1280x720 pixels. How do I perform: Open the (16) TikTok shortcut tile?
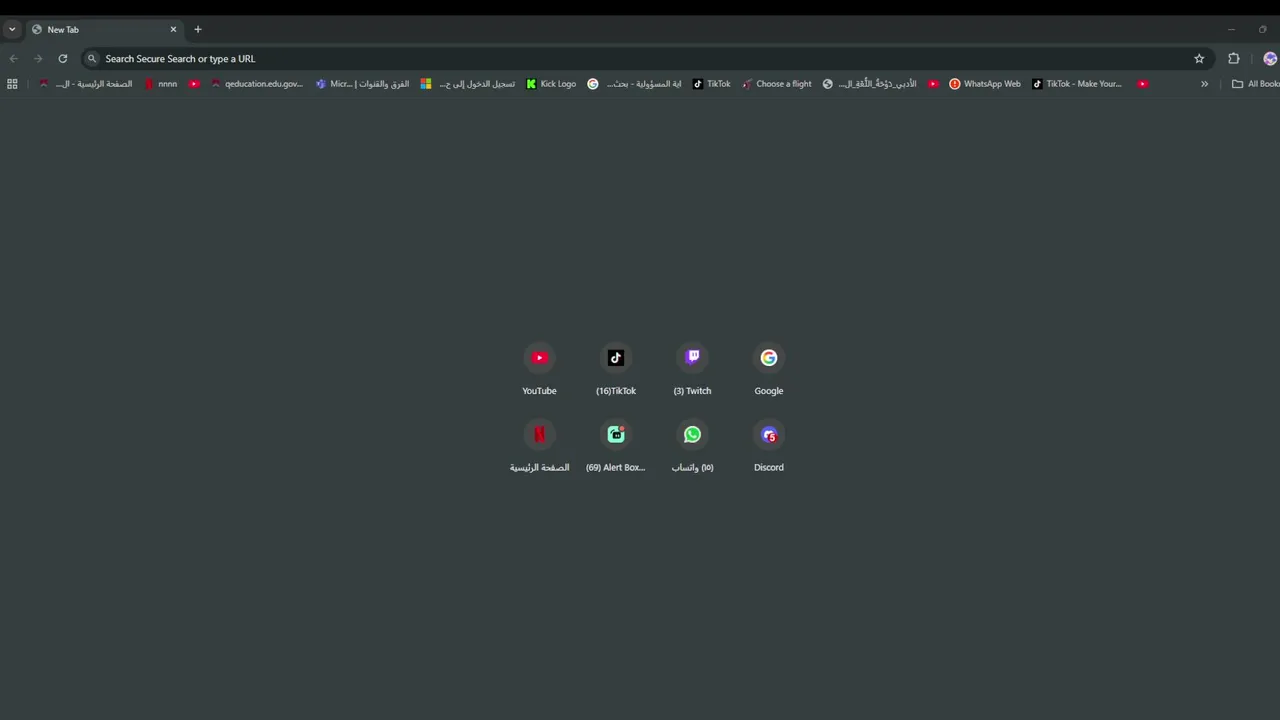616,369
